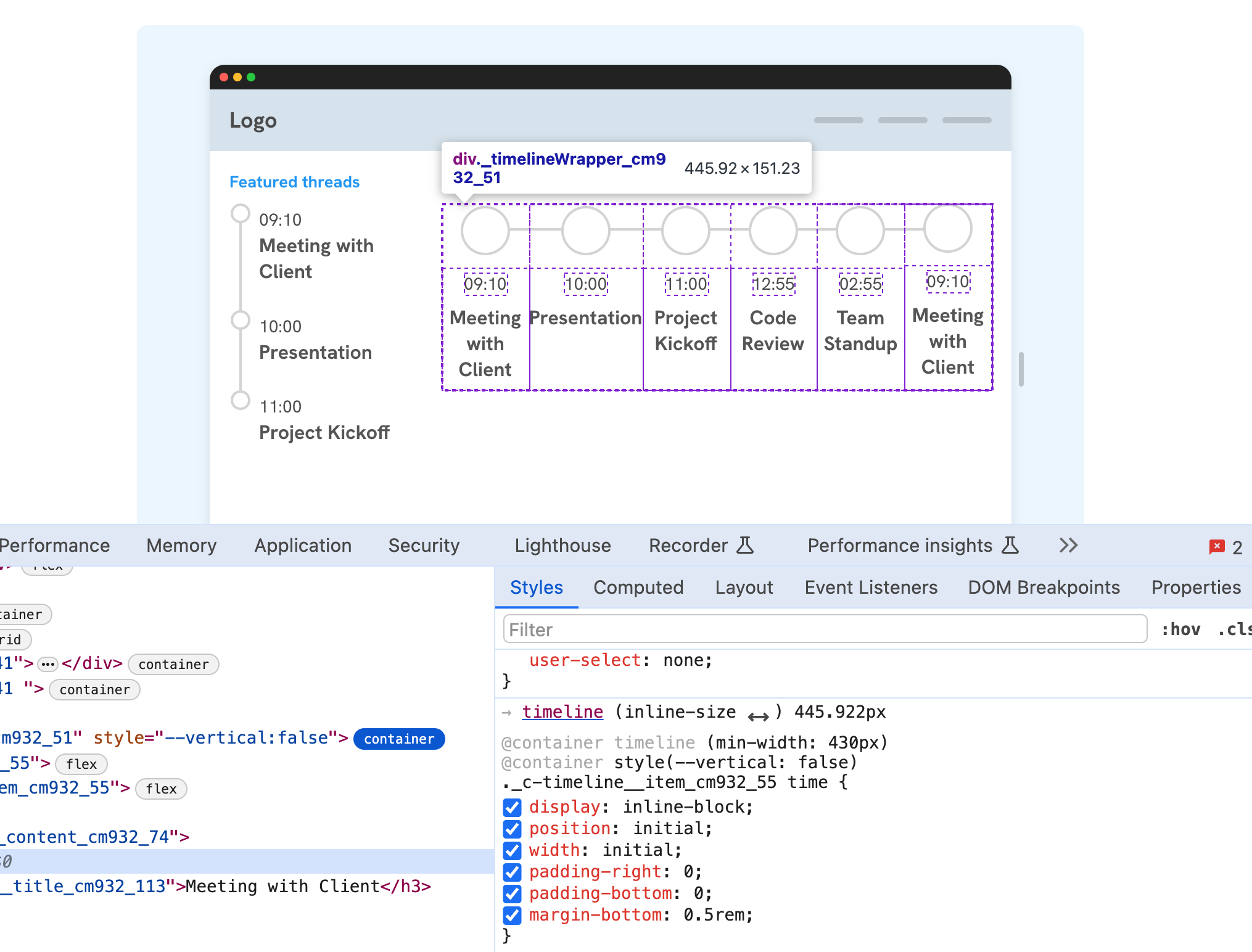The height and width of the screenshot is (952, 1252).
Task: Click the ellipsis expand node badge
Action: point(47,664)
